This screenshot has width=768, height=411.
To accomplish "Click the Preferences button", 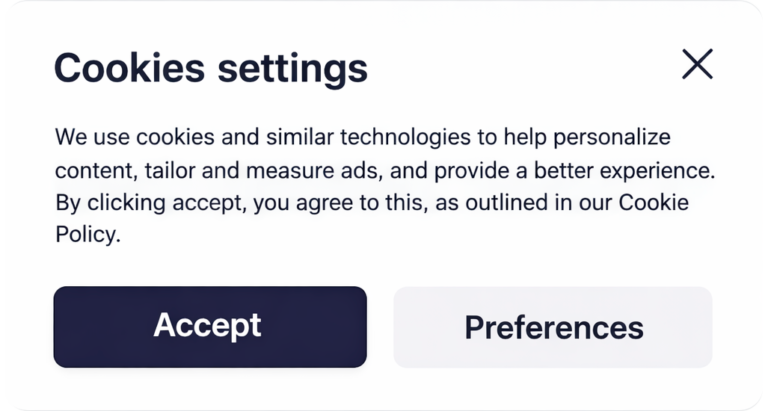I will (x=553, y=327).
